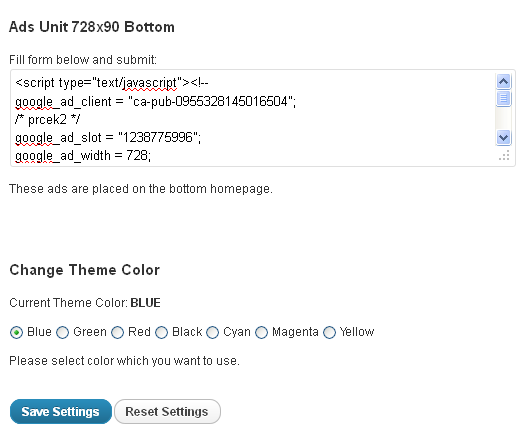Screen dimensions: 525x432
Task: Pick the Black theme color radio button
Action: pyautogui.click(x=161, y=333)
